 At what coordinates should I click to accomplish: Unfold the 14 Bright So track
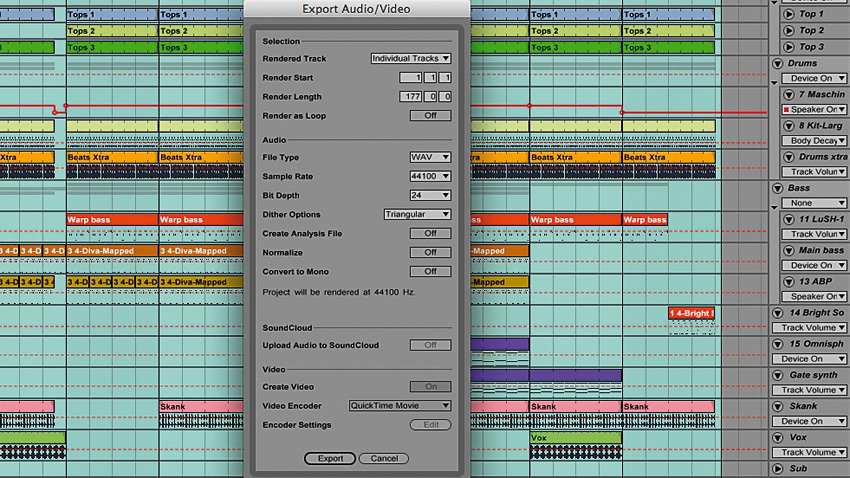pos(777,313)
